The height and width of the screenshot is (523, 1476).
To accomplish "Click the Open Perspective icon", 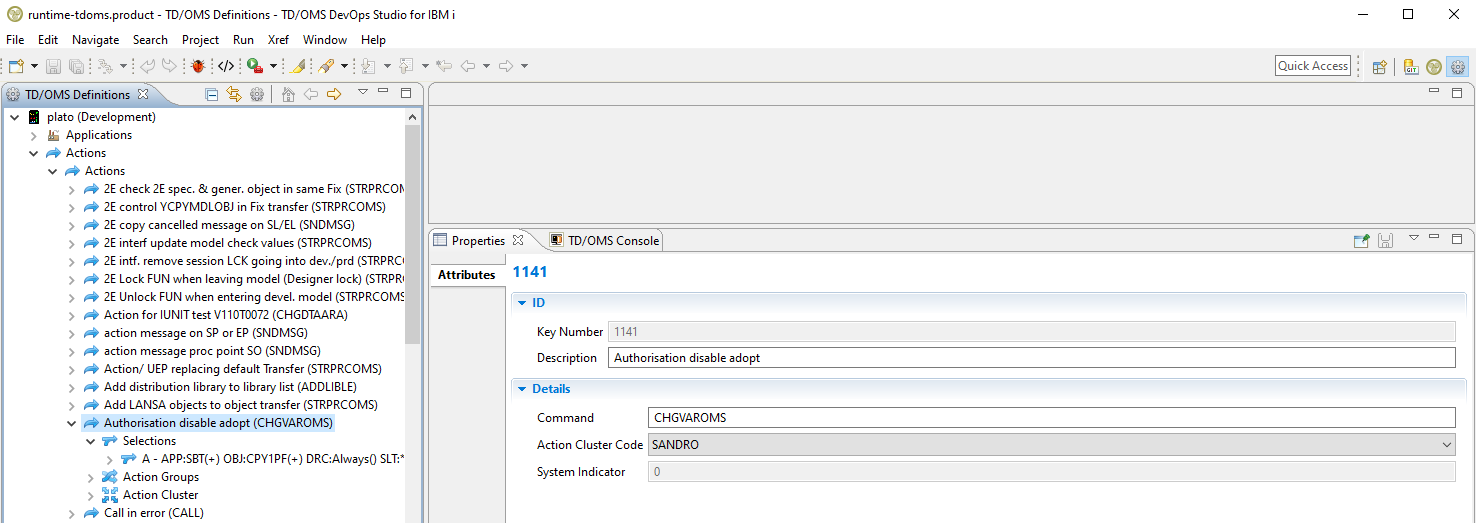I will coord(1379,67).
